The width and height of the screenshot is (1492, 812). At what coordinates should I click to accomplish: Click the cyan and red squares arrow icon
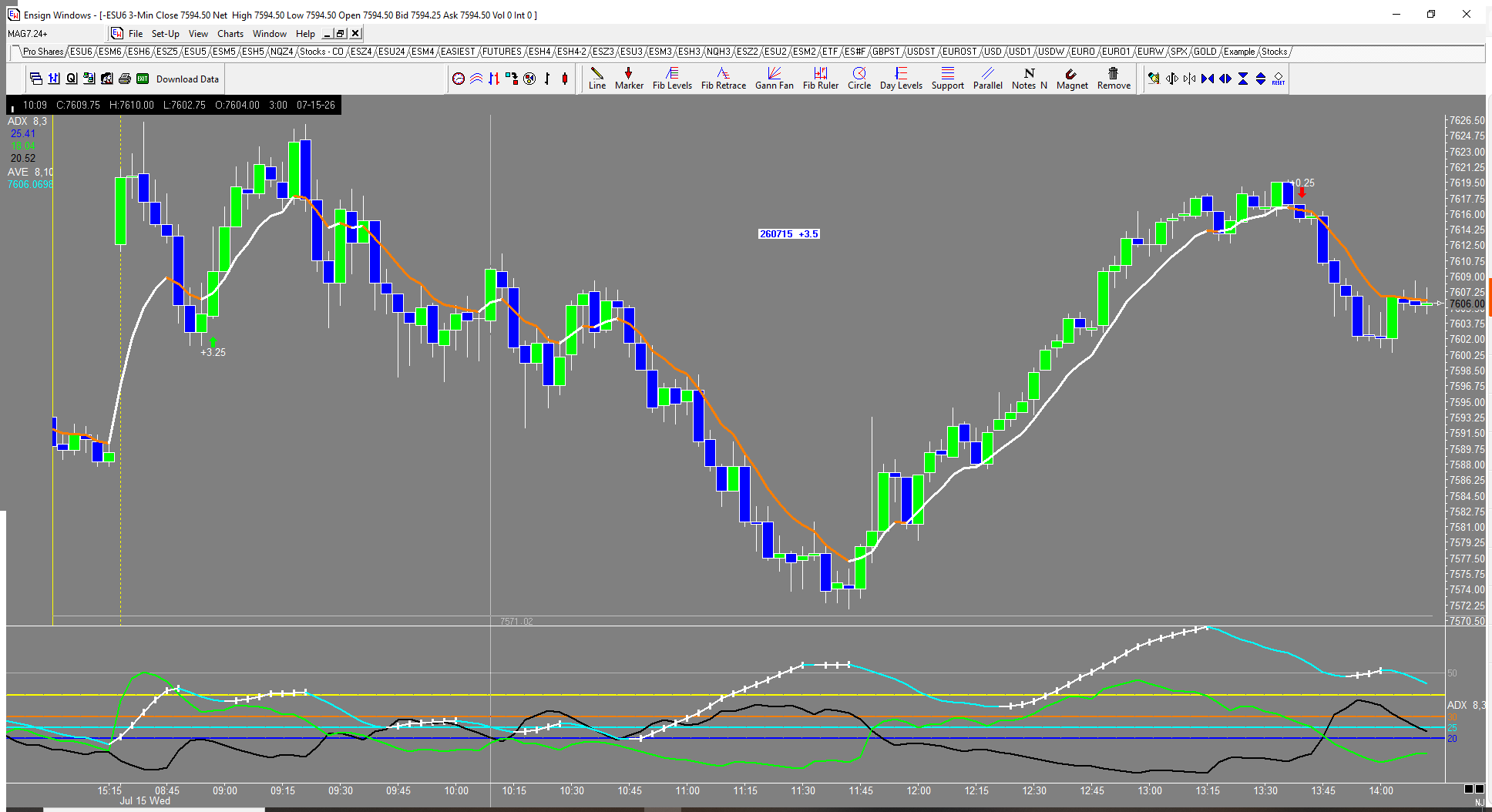tap(512, 79)
